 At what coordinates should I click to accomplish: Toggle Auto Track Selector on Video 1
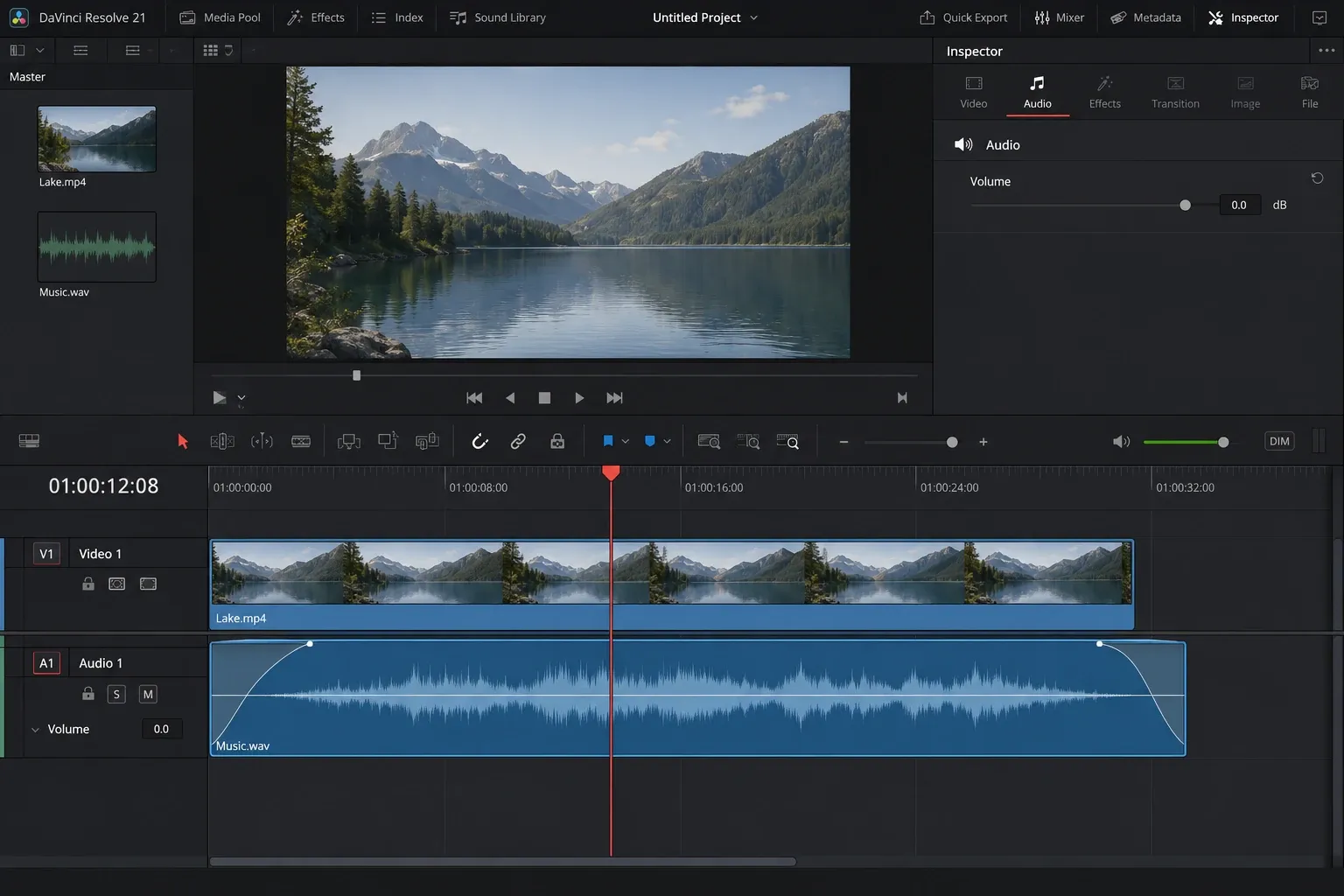[116, 584]
